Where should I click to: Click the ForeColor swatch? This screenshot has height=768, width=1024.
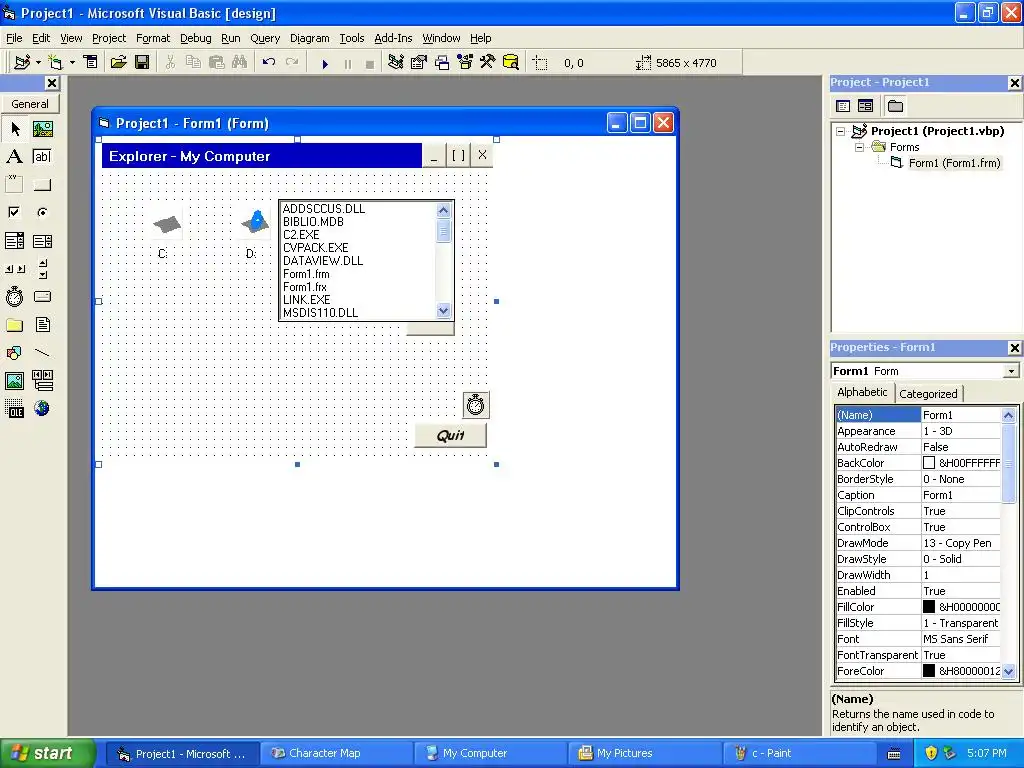929,671
